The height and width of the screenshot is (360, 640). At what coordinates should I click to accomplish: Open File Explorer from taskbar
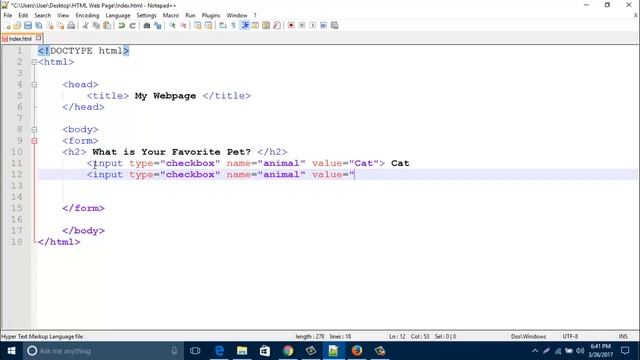(242, 351)
